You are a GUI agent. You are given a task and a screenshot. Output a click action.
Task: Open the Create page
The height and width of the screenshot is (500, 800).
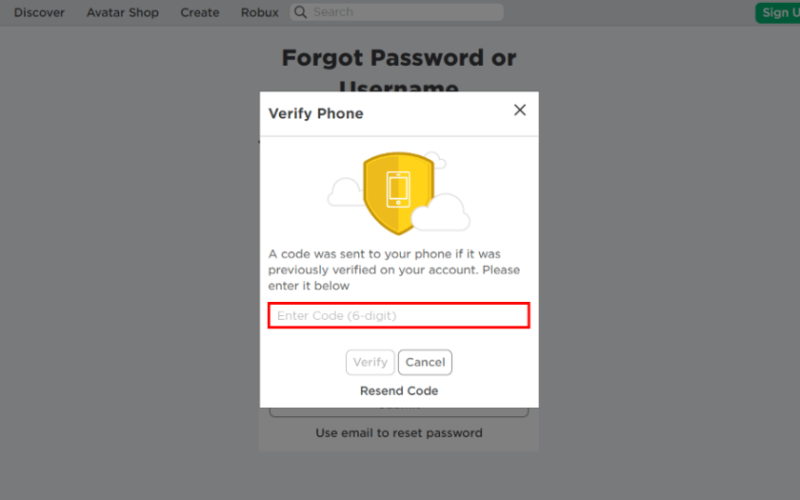(199, 12)
